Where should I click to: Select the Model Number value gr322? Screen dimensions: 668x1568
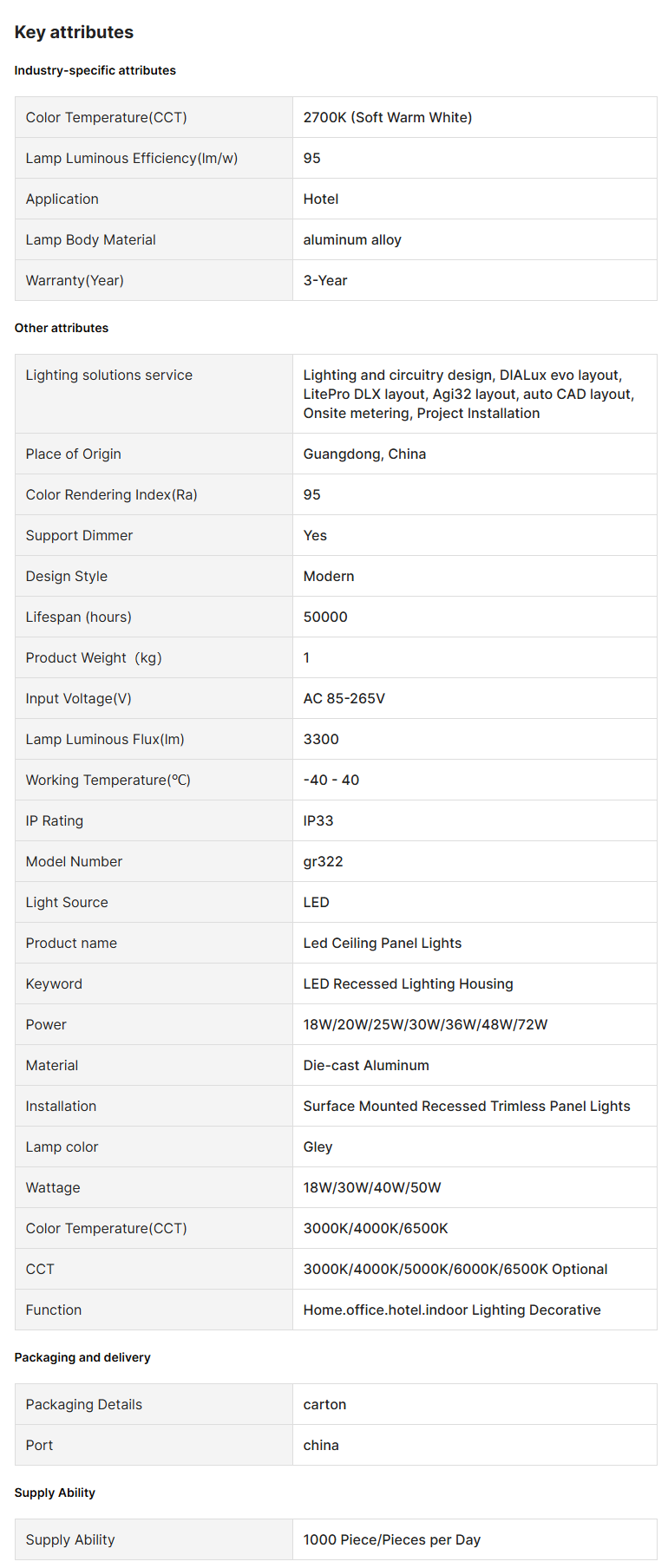coord(323,861)
